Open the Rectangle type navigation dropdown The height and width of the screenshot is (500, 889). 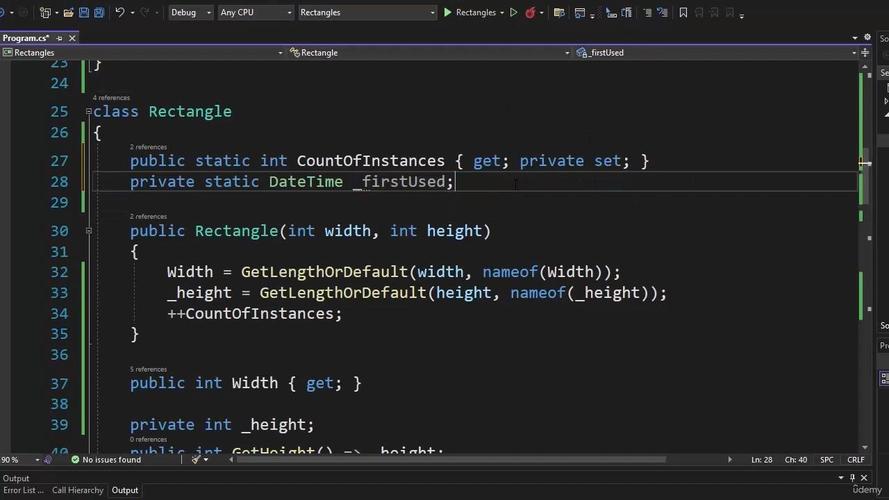[429, 53]
